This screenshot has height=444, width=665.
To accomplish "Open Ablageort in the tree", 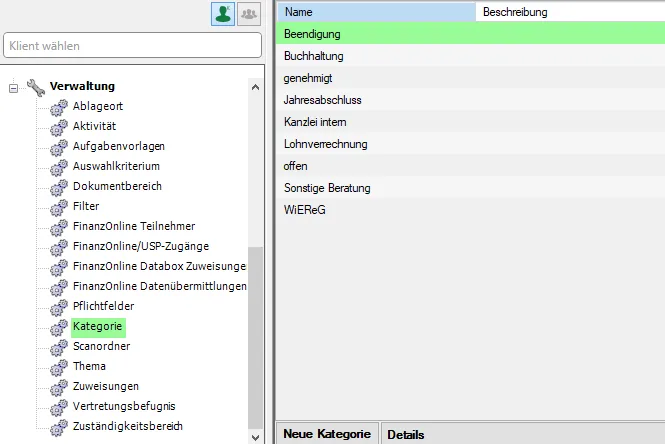I will pos(98,106).
